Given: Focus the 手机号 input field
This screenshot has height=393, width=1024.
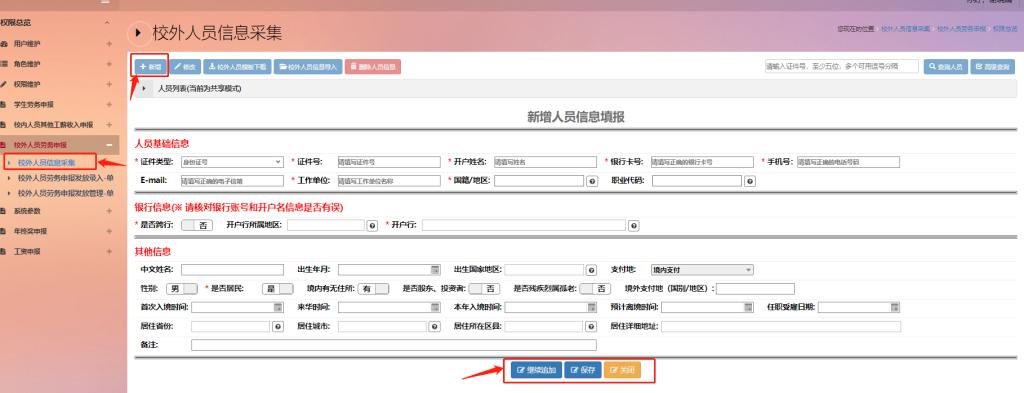Looking at the screenshot, I should (x=848, y=162).
